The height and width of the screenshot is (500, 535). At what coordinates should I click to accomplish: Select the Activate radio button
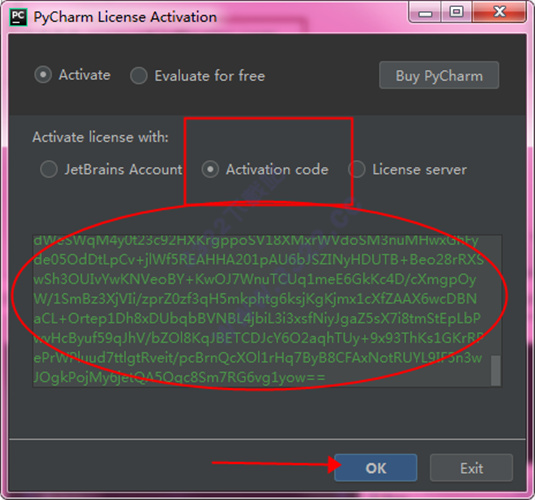coord(43,75)
